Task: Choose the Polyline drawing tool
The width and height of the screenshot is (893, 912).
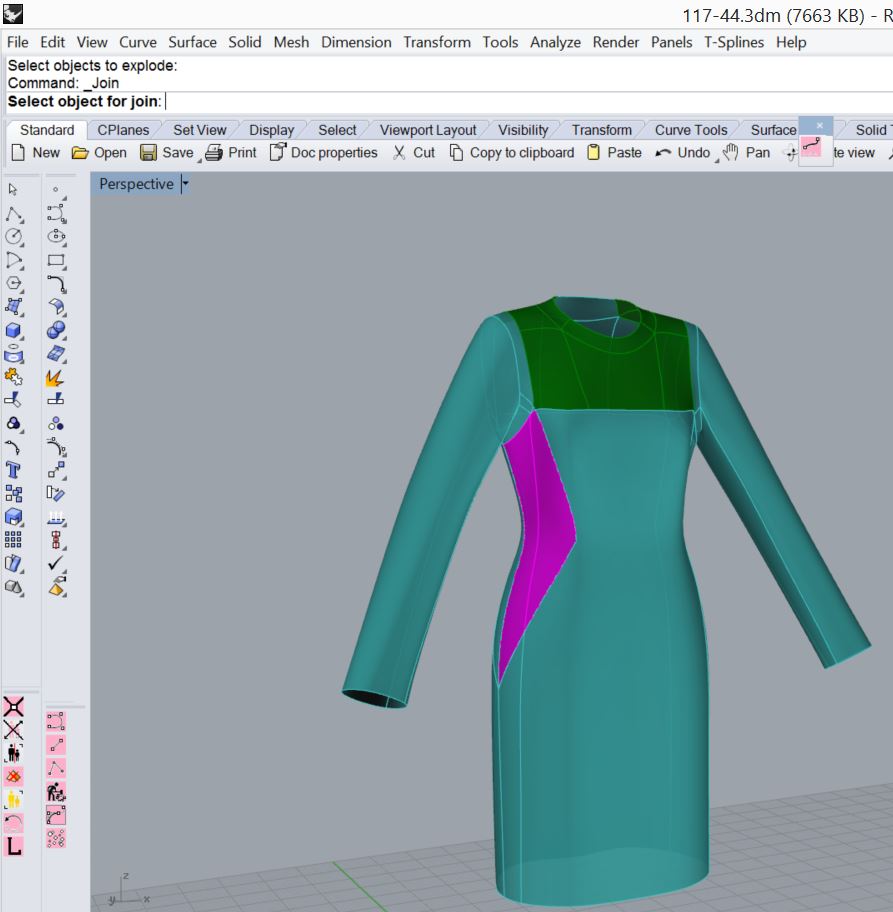Action: pos(14,214)
